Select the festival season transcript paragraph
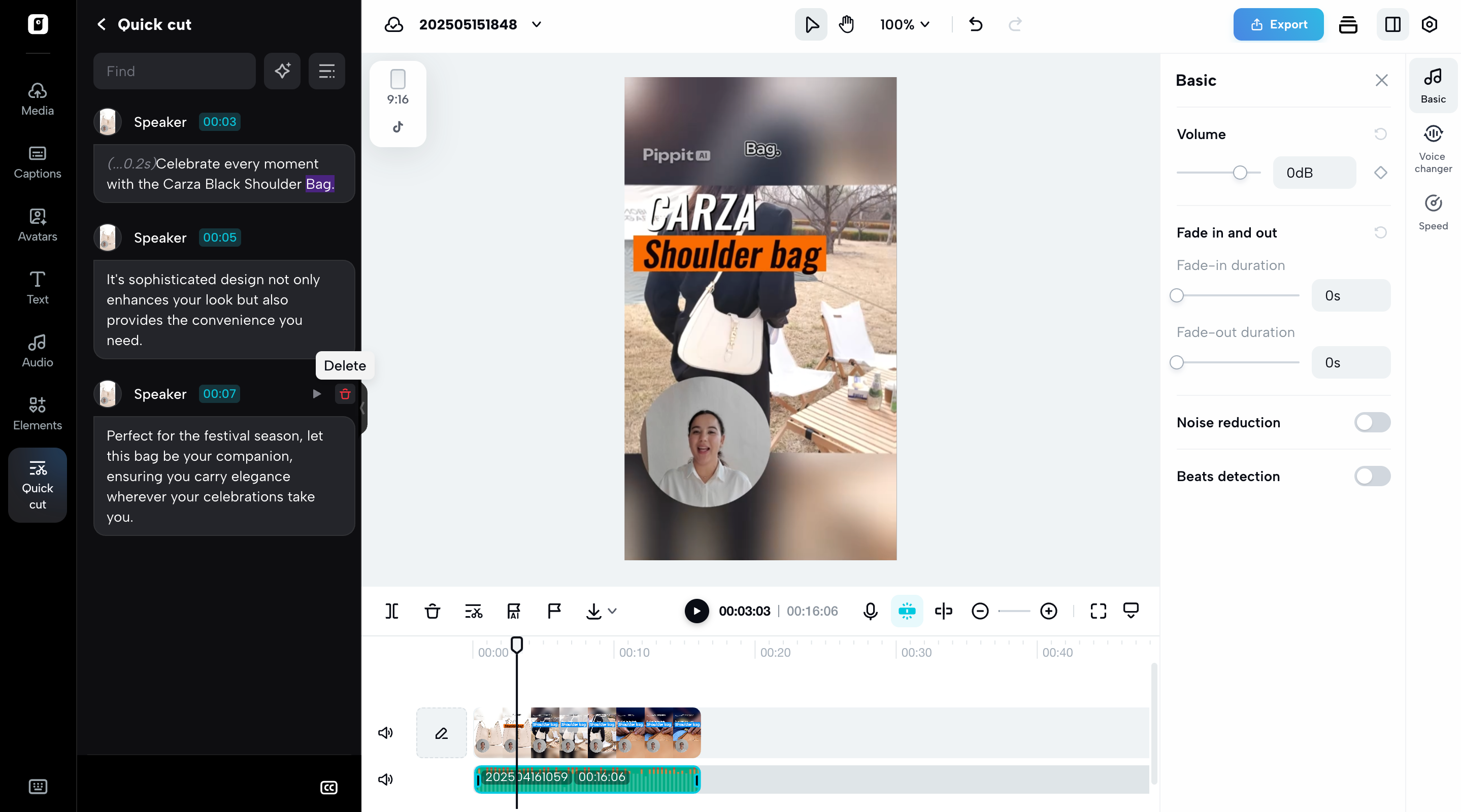This screenshot has height=812, width=1461. click(224, 477)
